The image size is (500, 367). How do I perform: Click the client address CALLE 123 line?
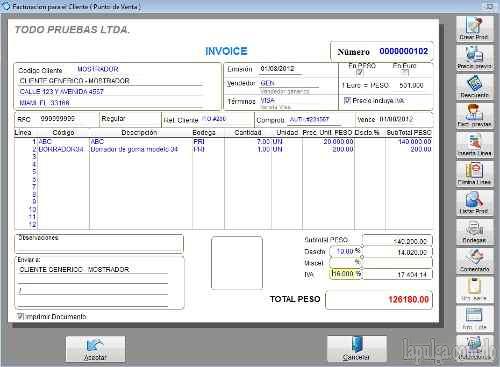[x=111, y=91]
